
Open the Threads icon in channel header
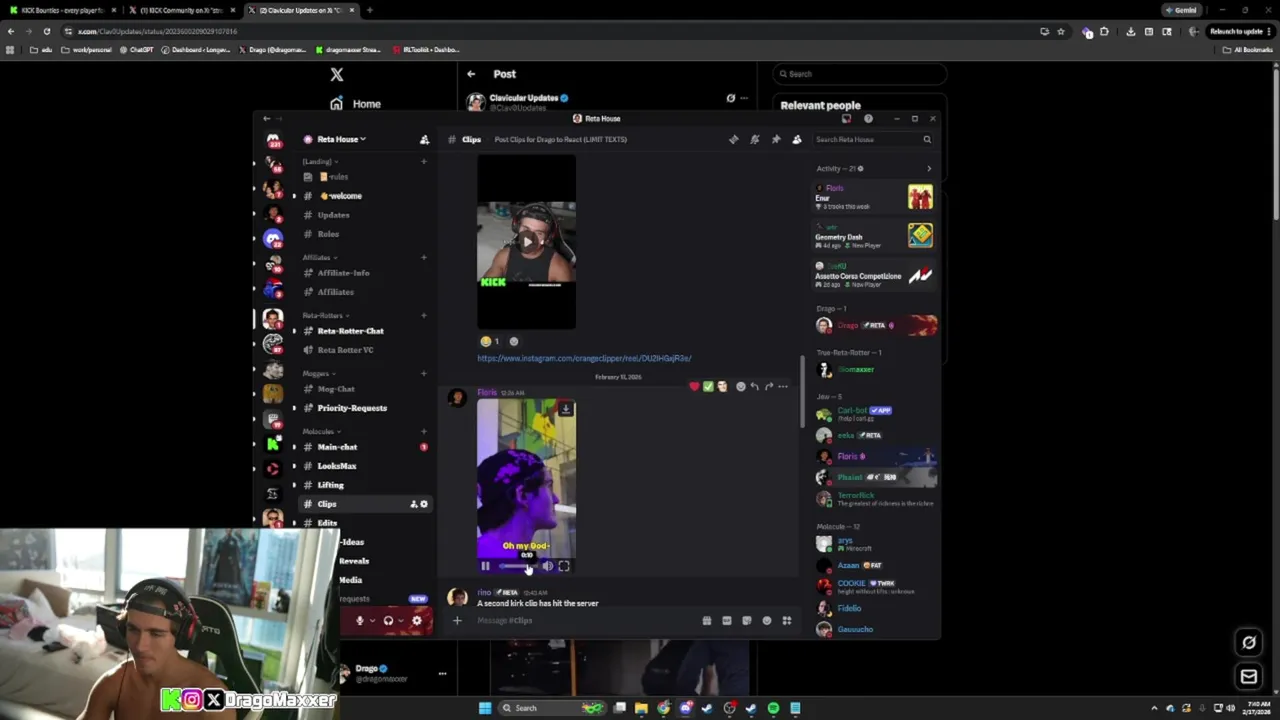pos(734,139)
